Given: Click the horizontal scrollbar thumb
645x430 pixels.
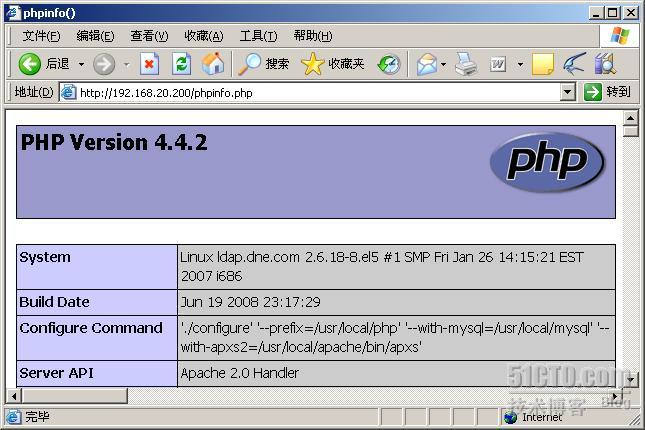Looking at the screenshot, I should (75, 396).
